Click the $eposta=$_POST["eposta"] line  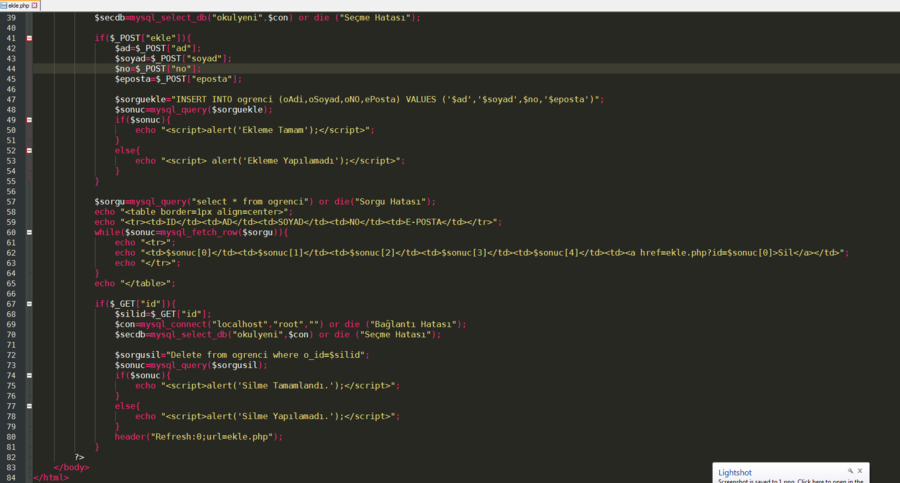(179, 79)
